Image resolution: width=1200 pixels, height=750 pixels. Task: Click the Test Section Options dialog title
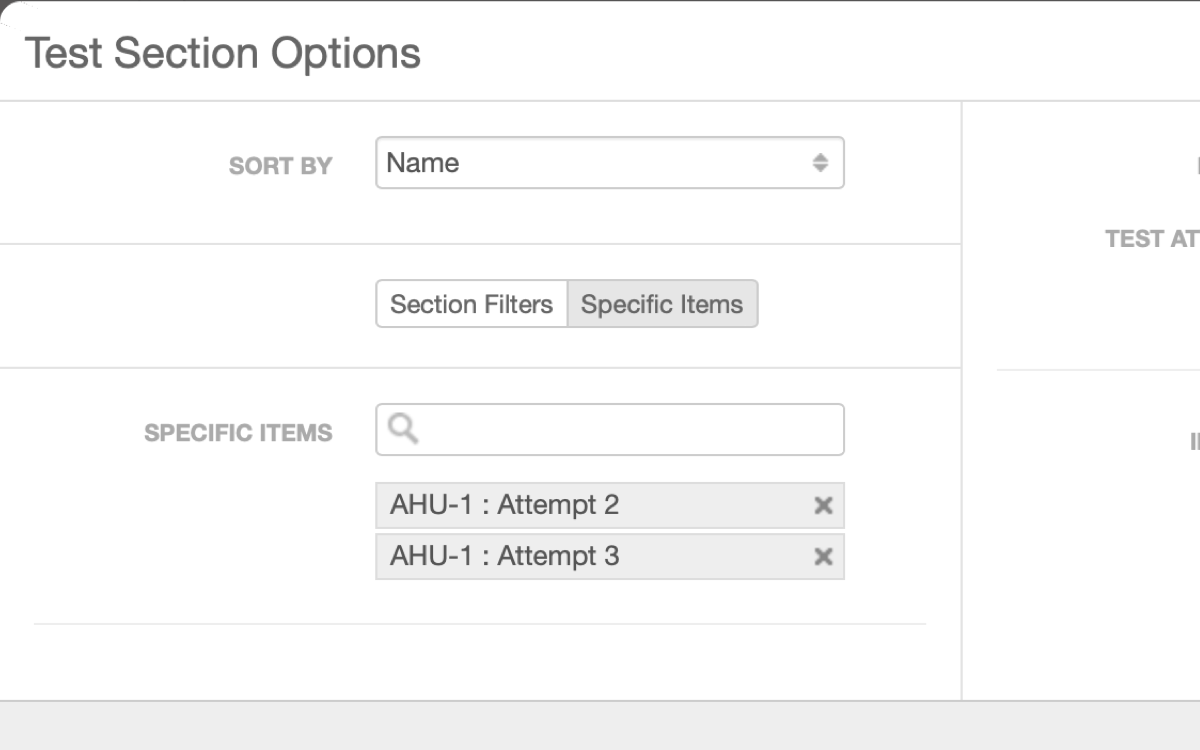pyautogui.click(x=222, y=53)
